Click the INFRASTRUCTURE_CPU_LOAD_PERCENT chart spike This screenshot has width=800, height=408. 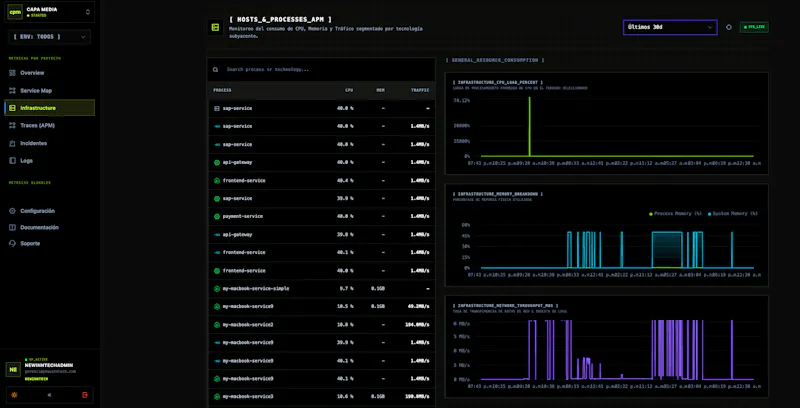pyautogui.click(x=530, y=126)
